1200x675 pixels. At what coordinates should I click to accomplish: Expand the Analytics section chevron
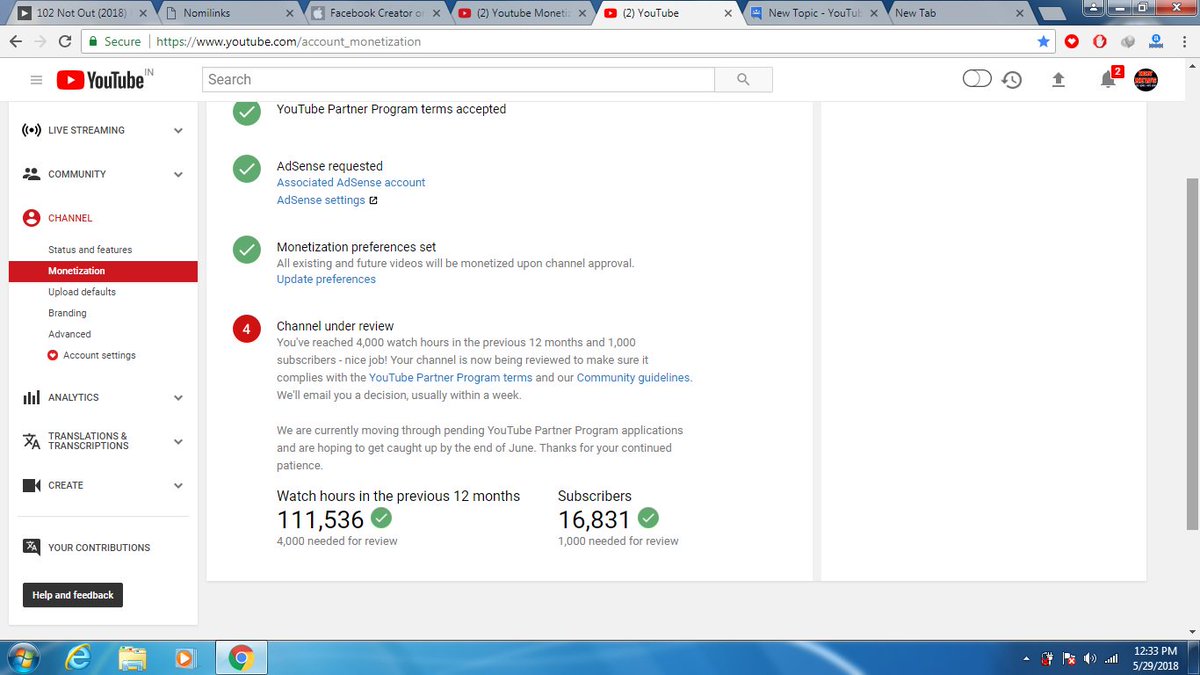point(178,397)
